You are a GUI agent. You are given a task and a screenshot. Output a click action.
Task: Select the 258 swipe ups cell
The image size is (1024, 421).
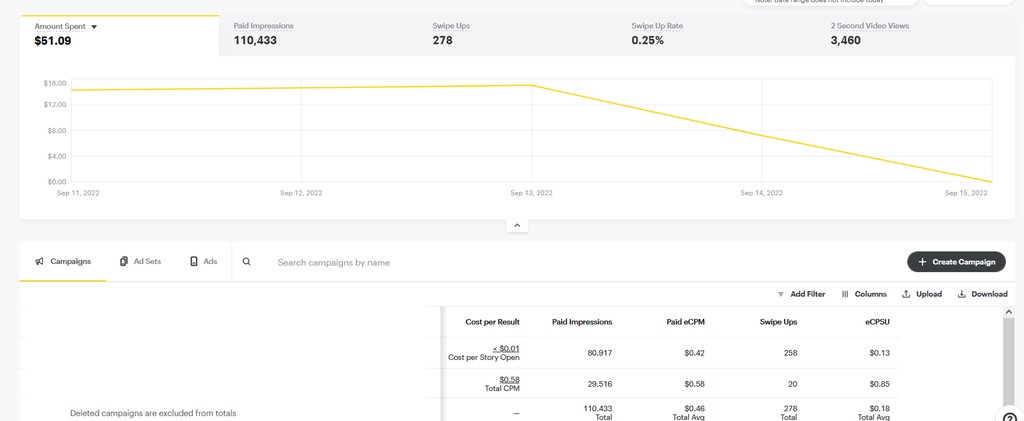click(x=790, y=353)
